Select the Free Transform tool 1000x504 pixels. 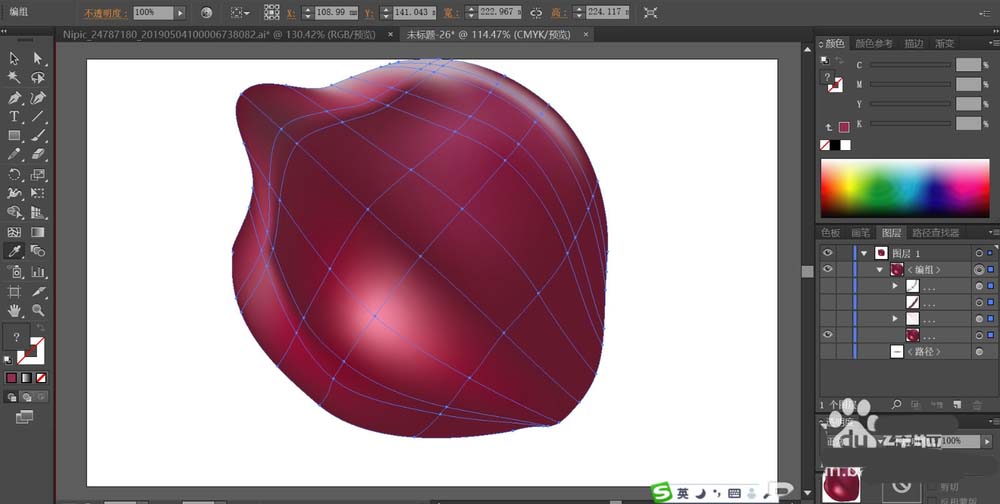click(38, 193)
